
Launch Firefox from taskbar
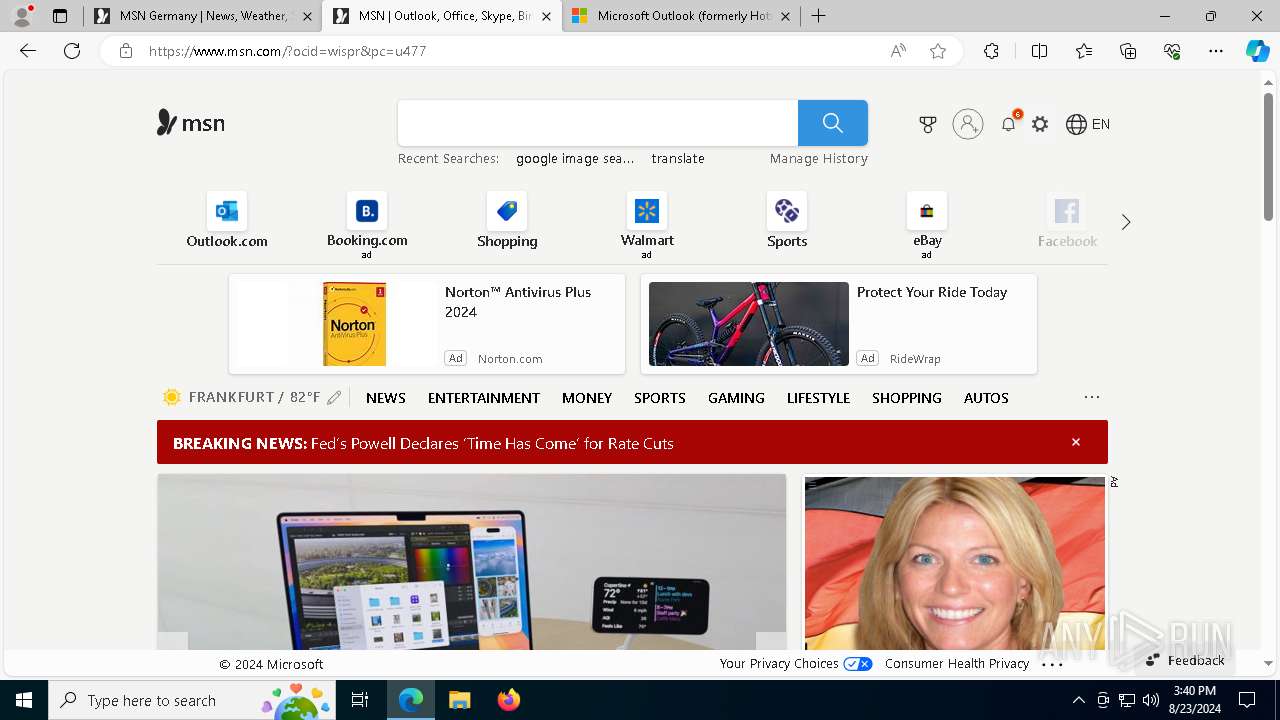coord(509,700)
